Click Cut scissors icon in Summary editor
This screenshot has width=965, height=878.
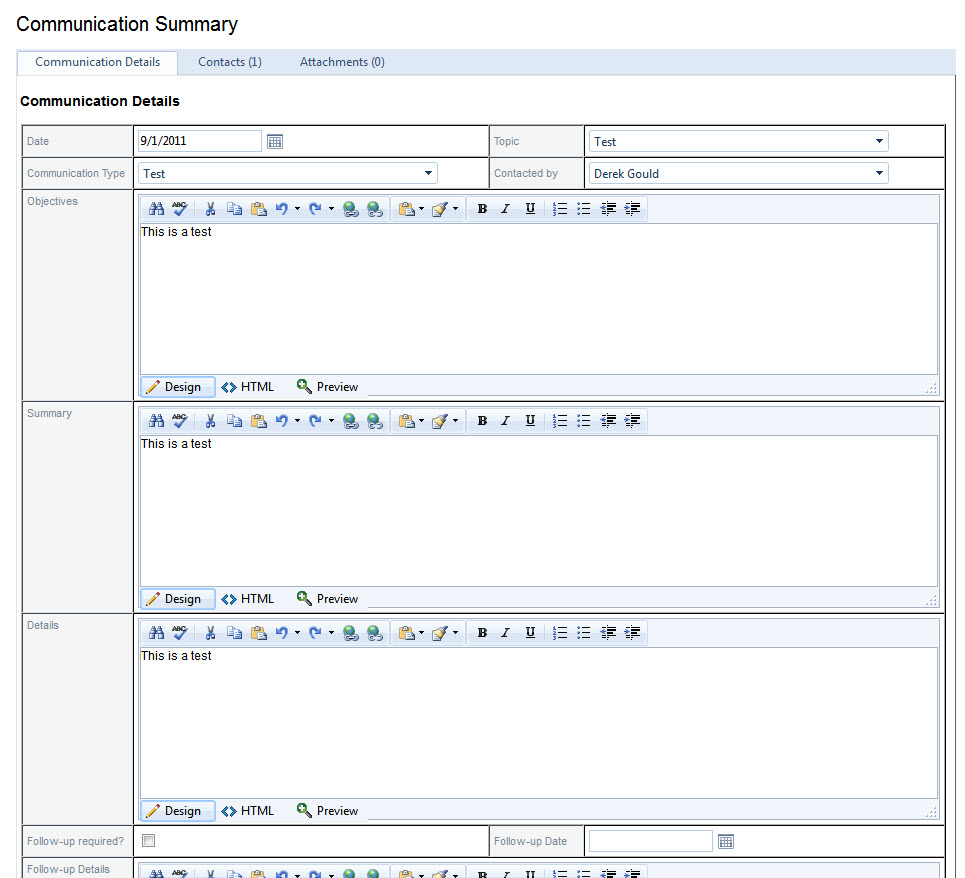[210, 421]
